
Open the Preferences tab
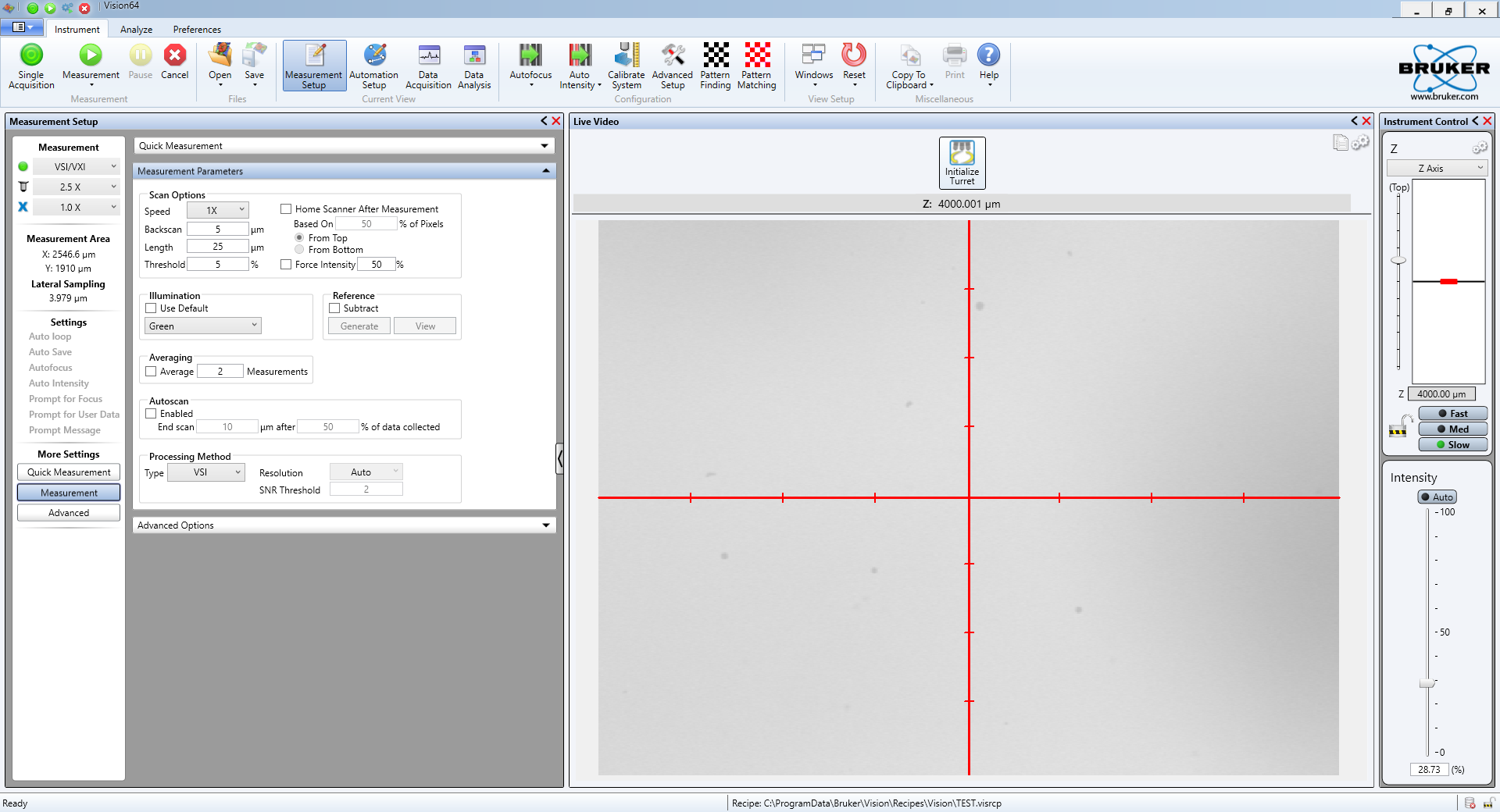point(197,30)
